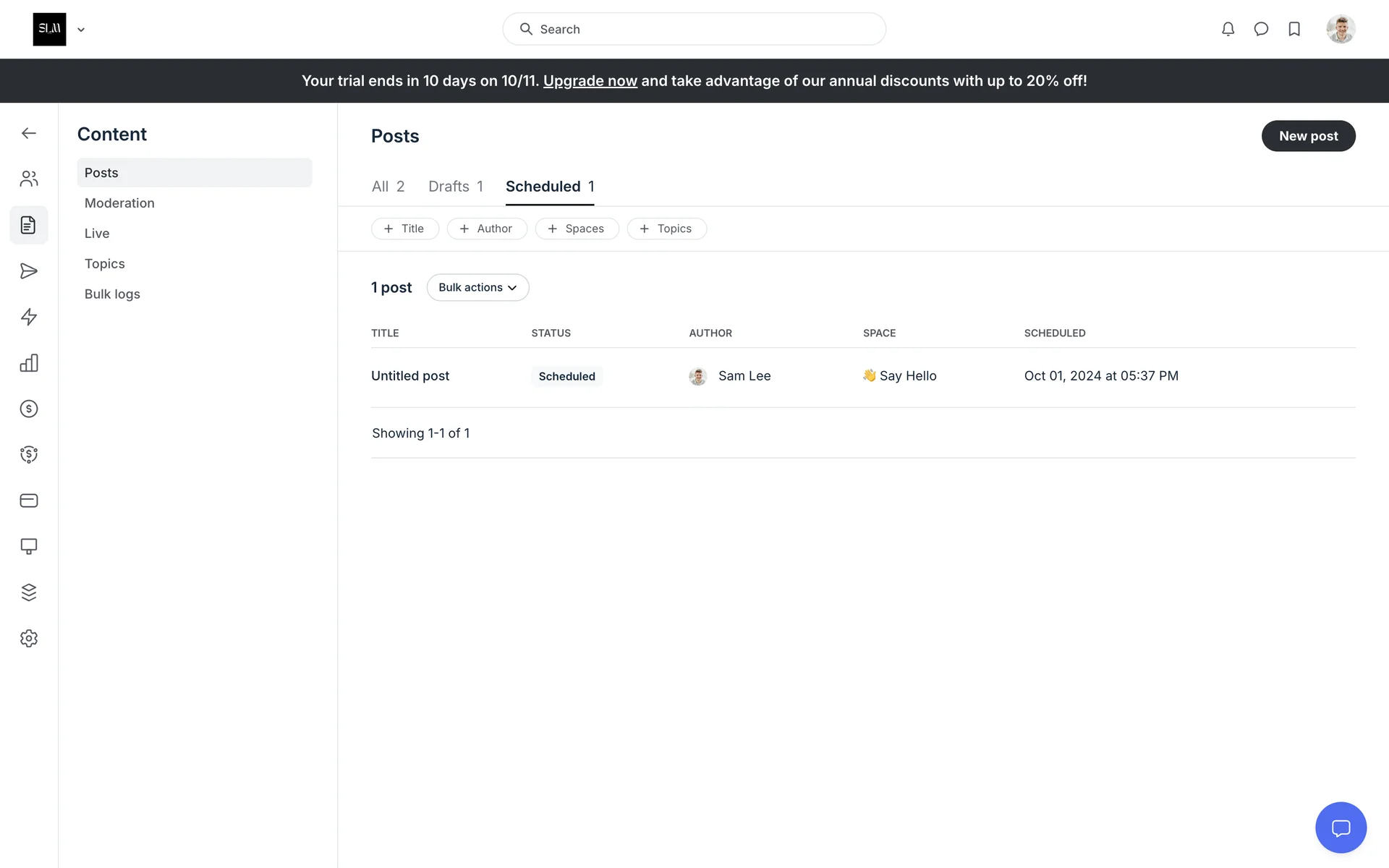Add the Spaces filter

(x=577, y=229)
